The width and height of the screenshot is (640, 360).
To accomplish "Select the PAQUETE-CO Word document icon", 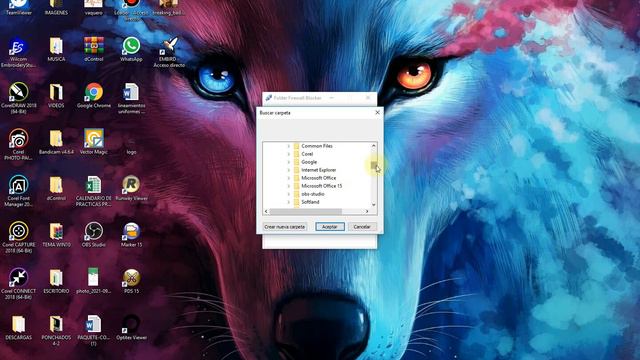I will [93, 331].
